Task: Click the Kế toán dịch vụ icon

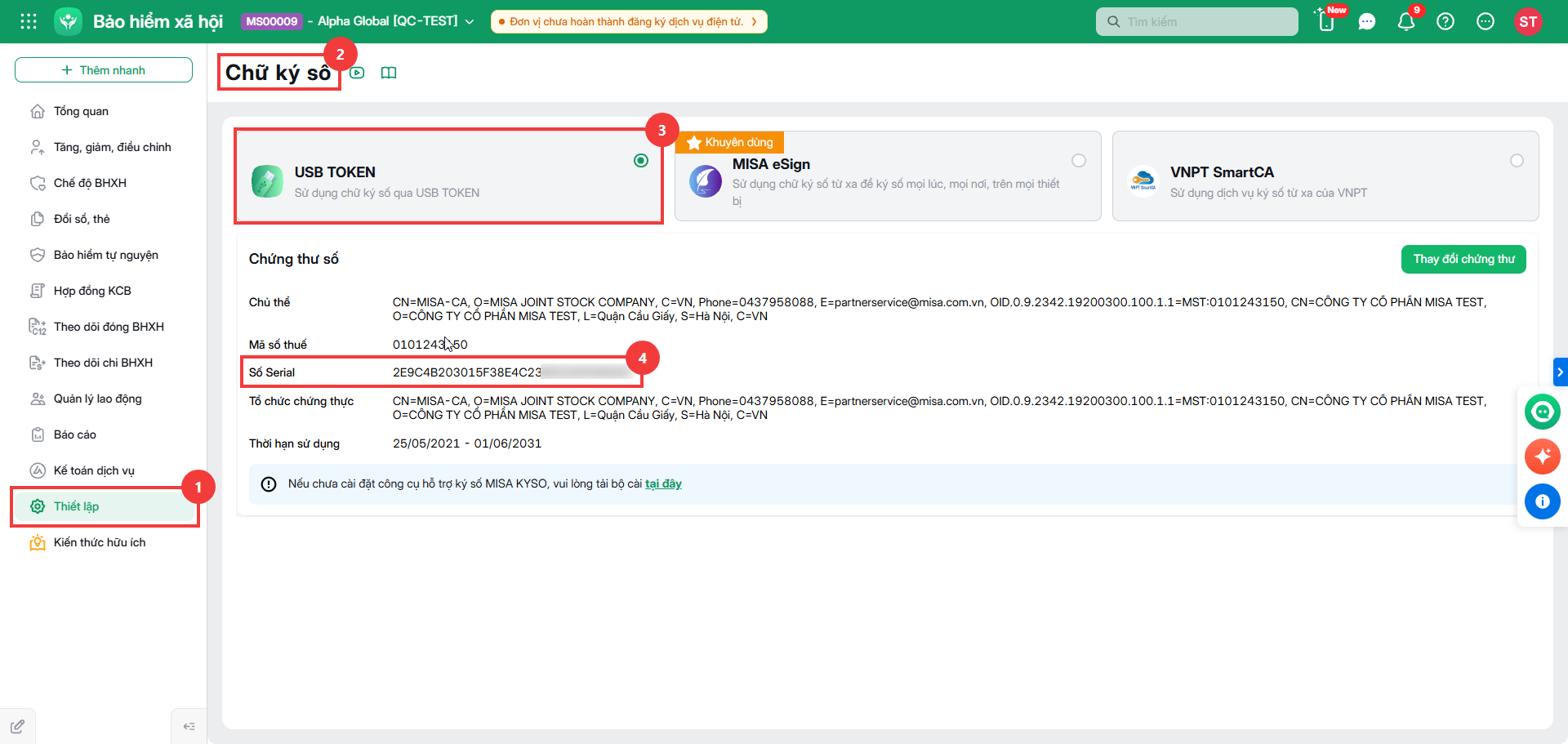Action: coord(38,470)
